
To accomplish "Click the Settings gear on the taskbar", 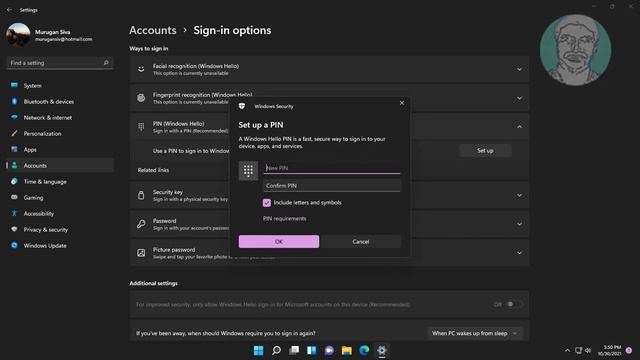I will pos(382,350).
